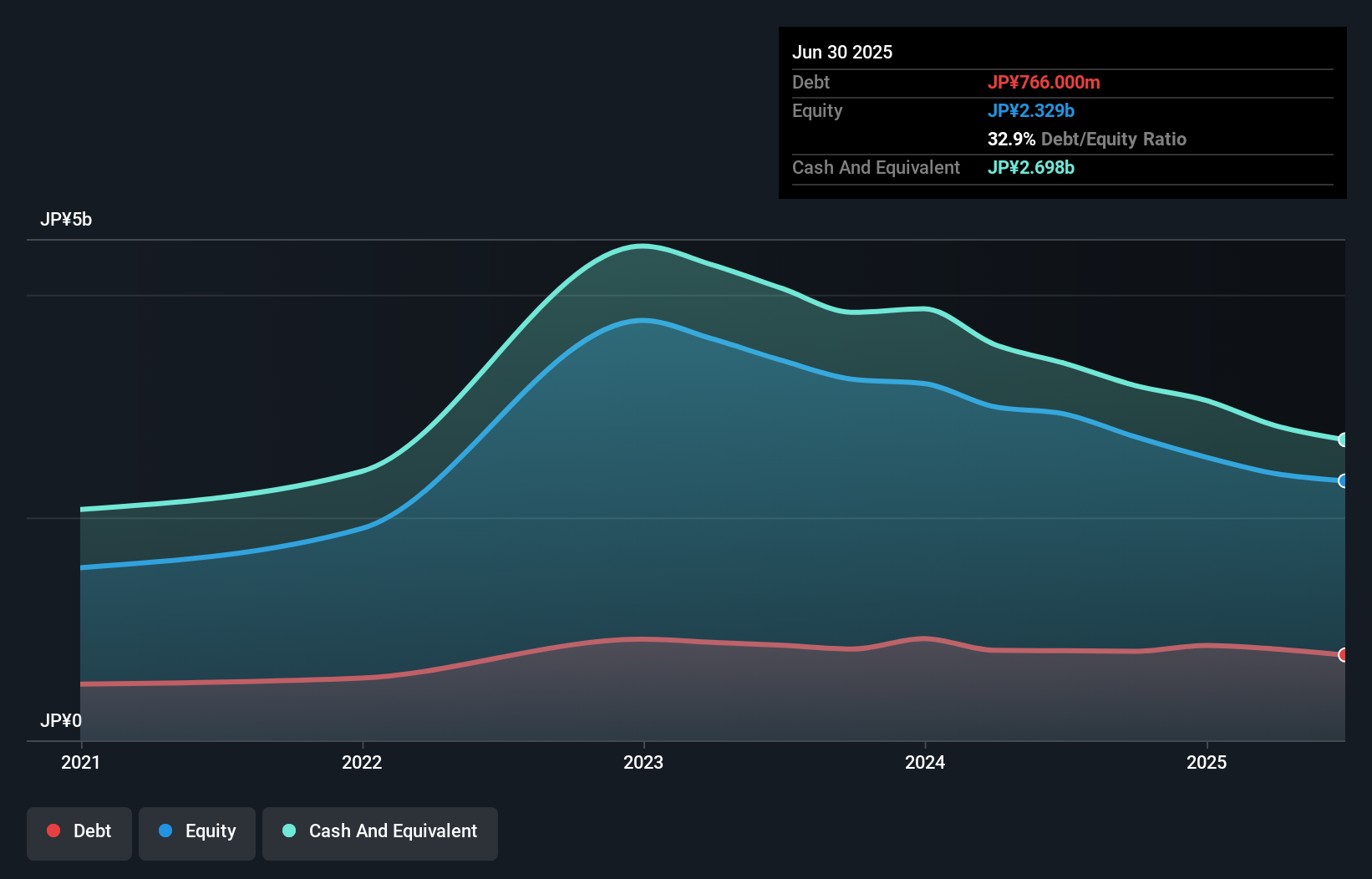Select the red debt endpoint marker on chart edge

pyautogui.click(x=1343, y=654)
